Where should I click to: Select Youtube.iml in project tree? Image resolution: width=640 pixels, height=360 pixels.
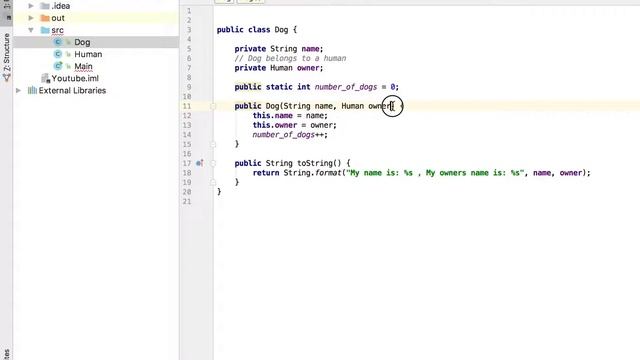(75, 78)
